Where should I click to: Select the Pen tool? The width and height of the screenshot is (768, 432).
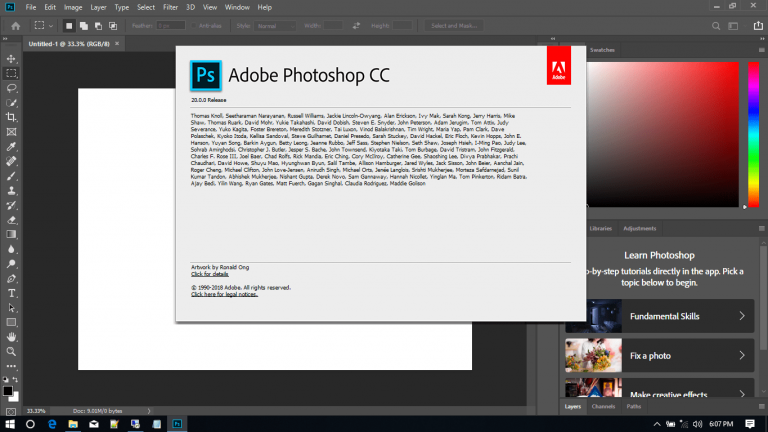click(11, 279)
